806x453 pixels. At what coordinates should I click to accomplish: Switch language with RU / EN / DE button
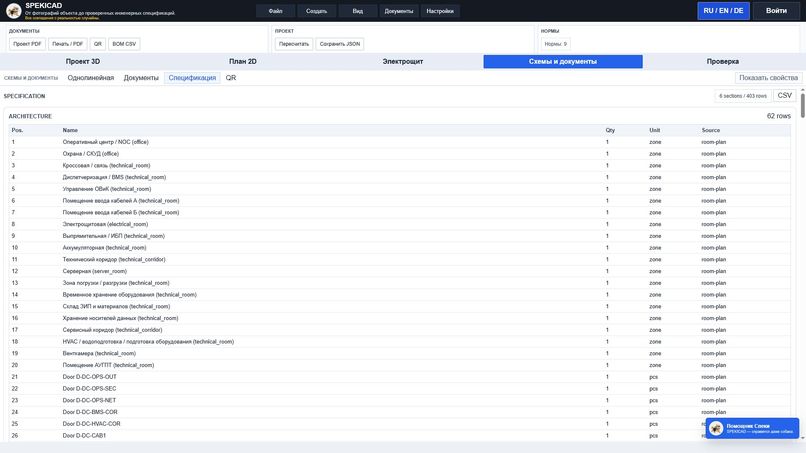click(x=723, y=11)
